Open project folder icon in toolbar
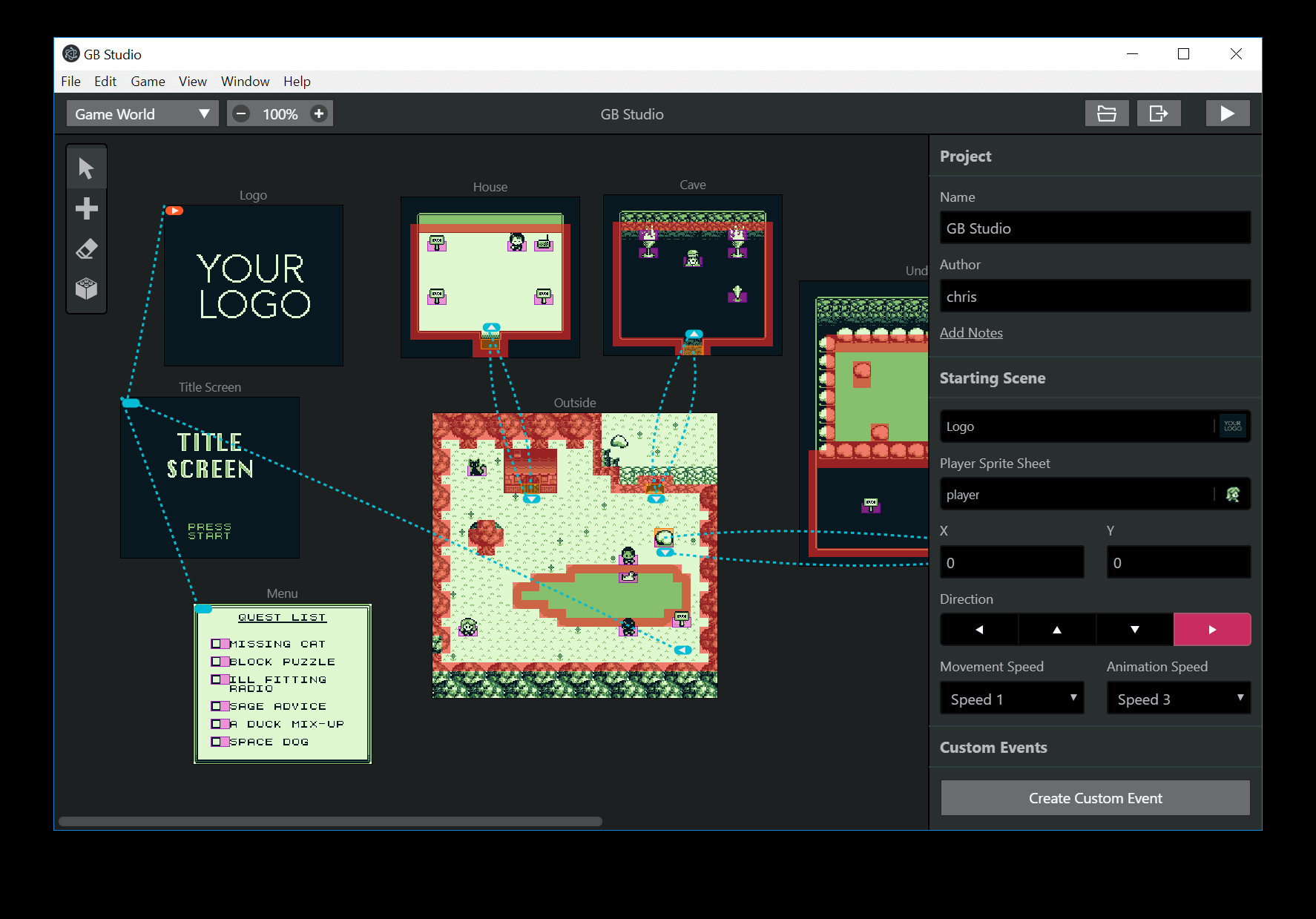The height and width of the screenshot is (919, 1316). coord(1107,113)
